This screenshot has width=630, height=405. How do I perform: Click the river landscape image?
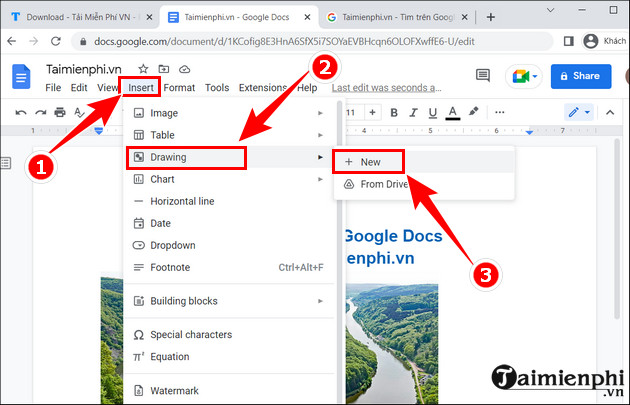pos(392,344)
